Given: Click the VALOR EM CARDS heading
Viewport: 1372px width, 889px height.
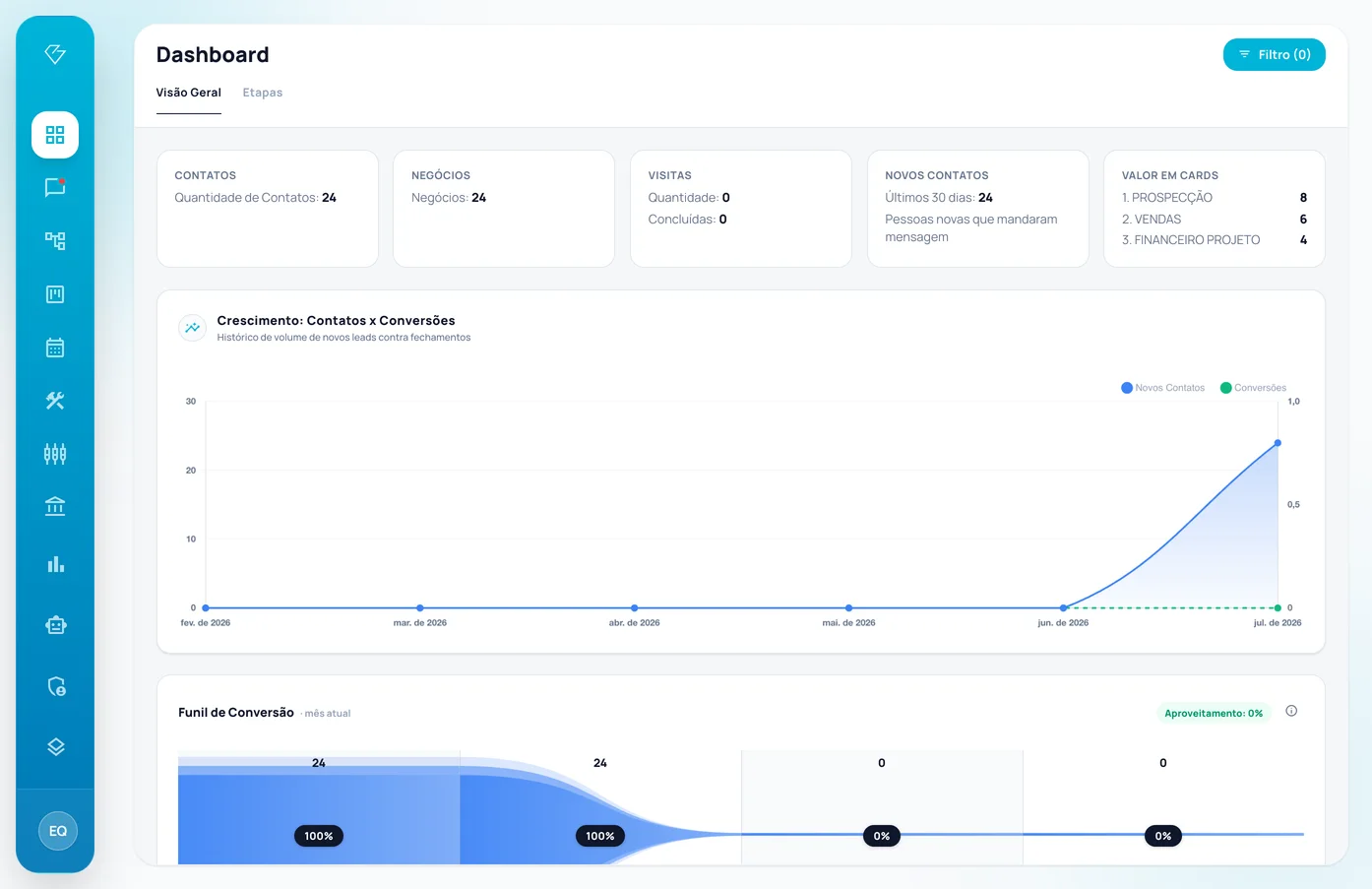Looking at the screenshot, I should (1170, 175).
